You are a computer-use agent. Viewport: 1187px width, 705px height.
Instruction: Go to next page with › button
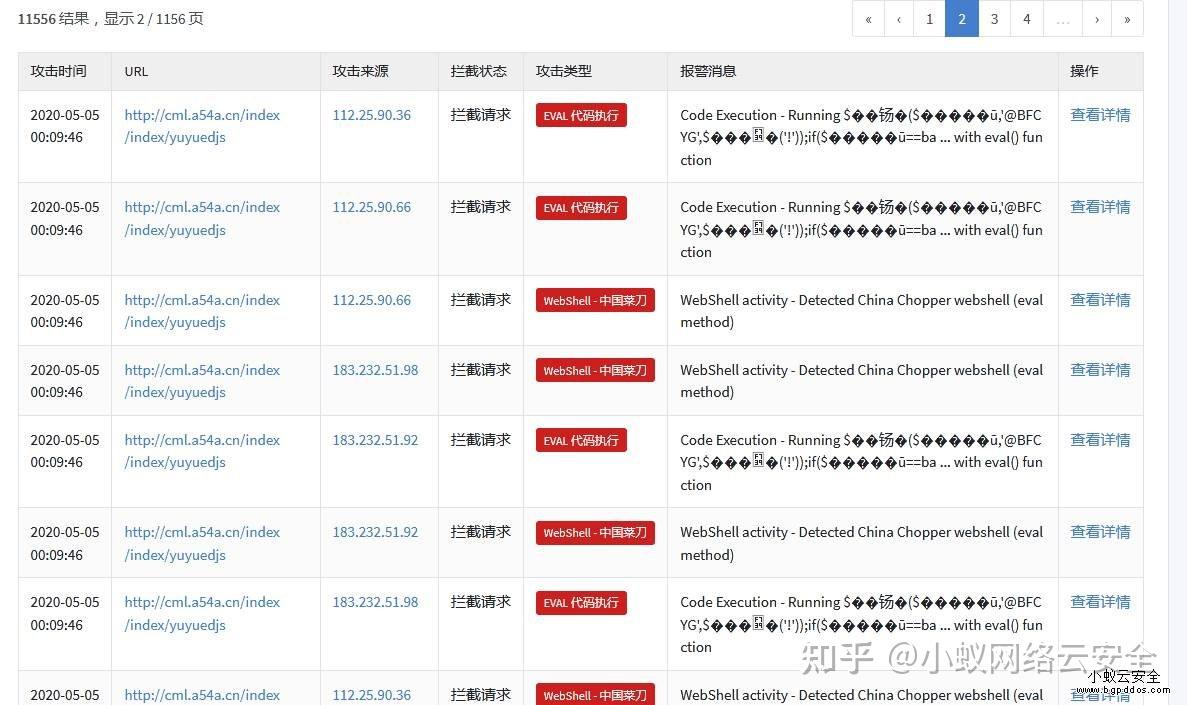pos(1097,19)
